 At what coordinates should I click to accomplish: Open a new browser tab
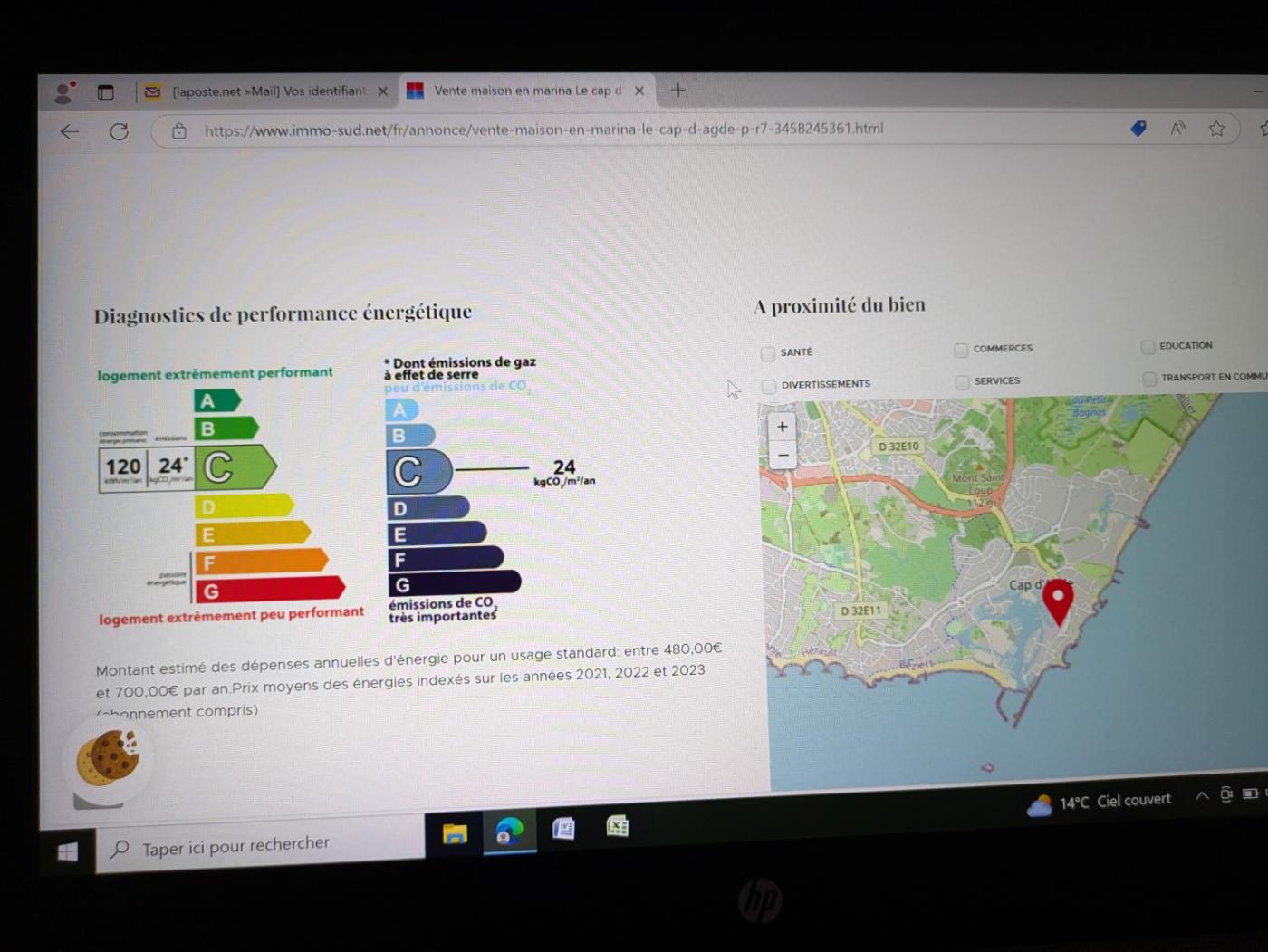(678, 90)
